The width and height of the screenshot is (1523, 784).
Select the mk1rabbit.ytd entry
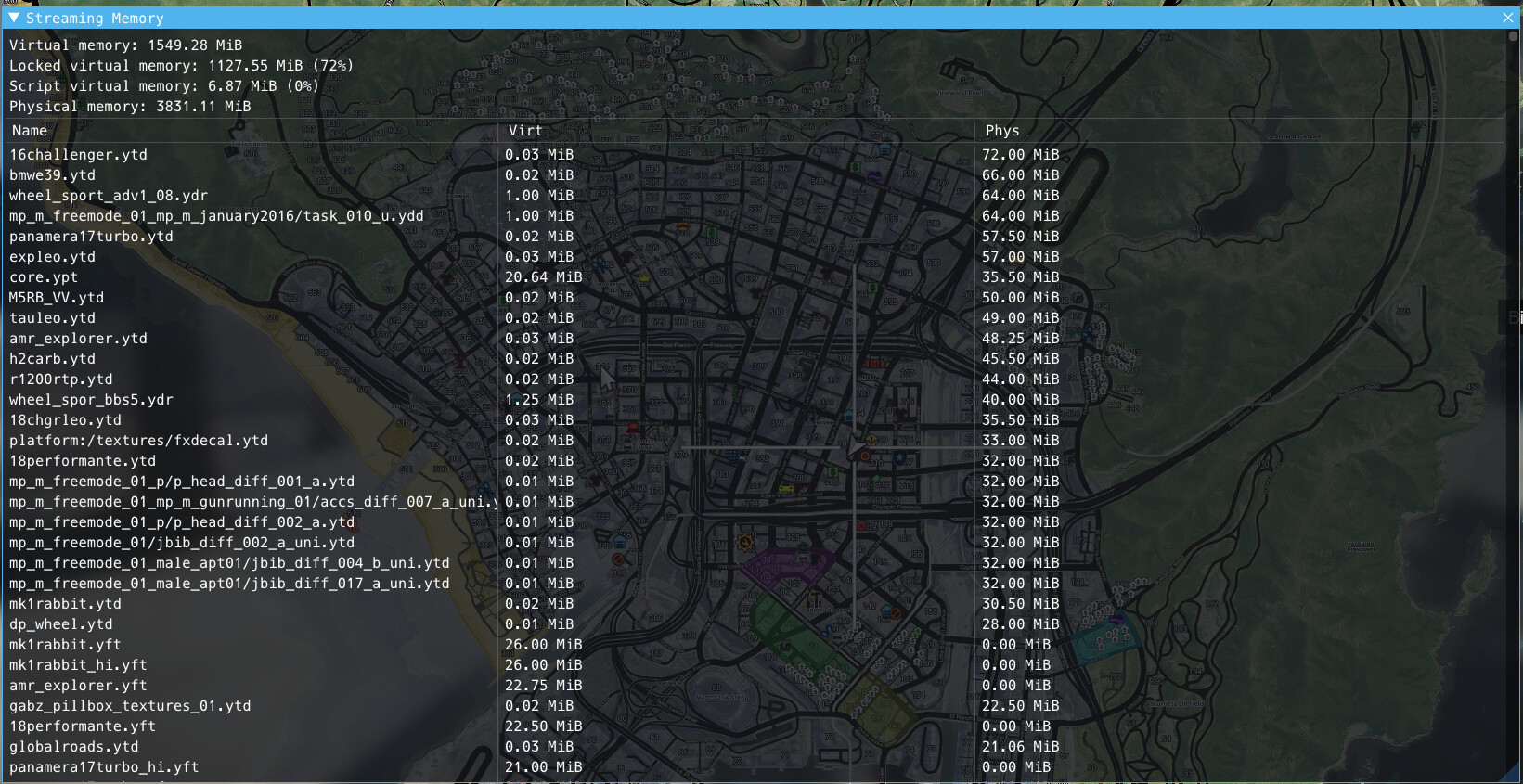(x=65, y=604)
